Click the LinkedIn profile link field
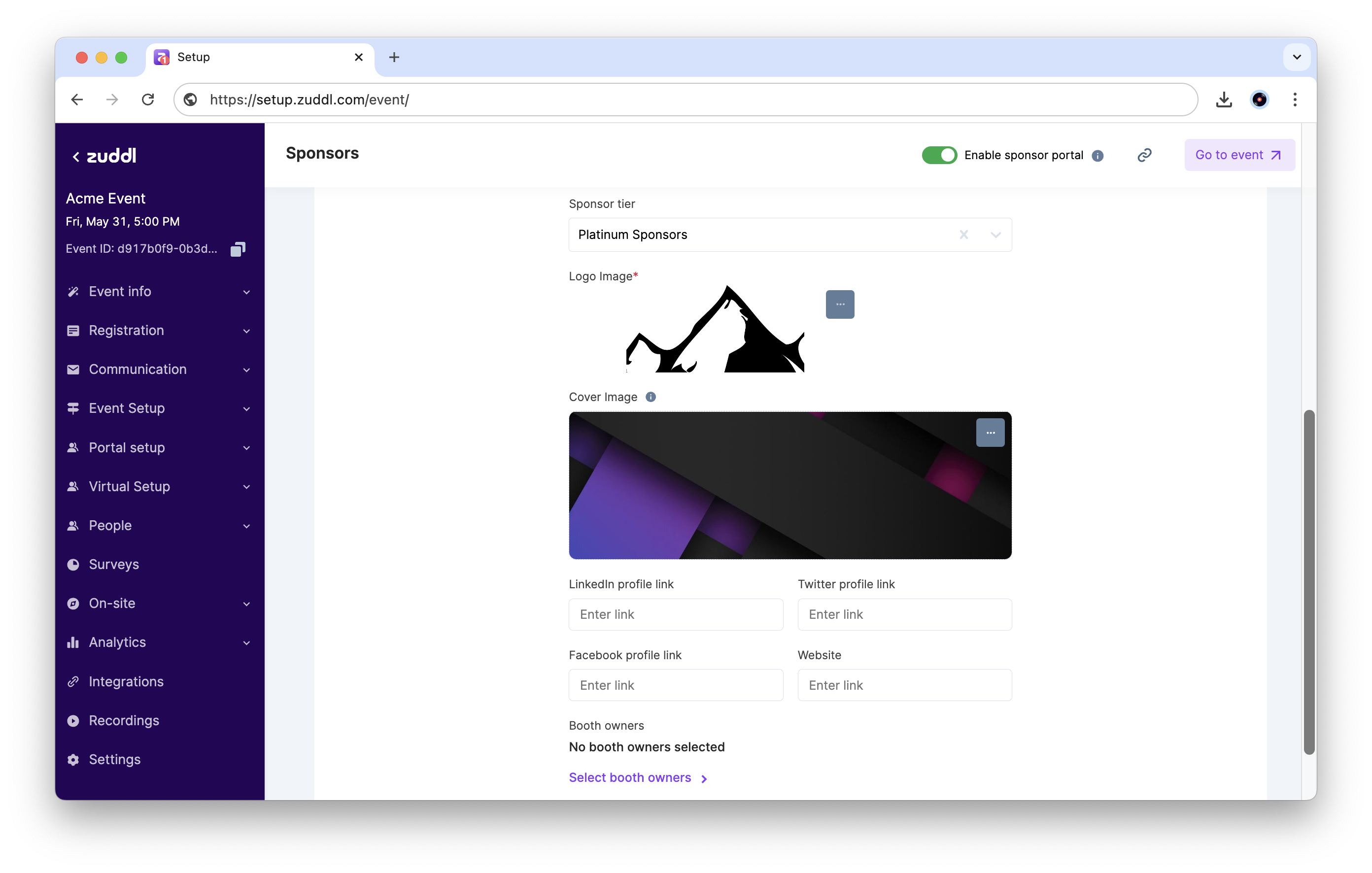Screen dimensions: 1372x873 [x=676, y=614]
